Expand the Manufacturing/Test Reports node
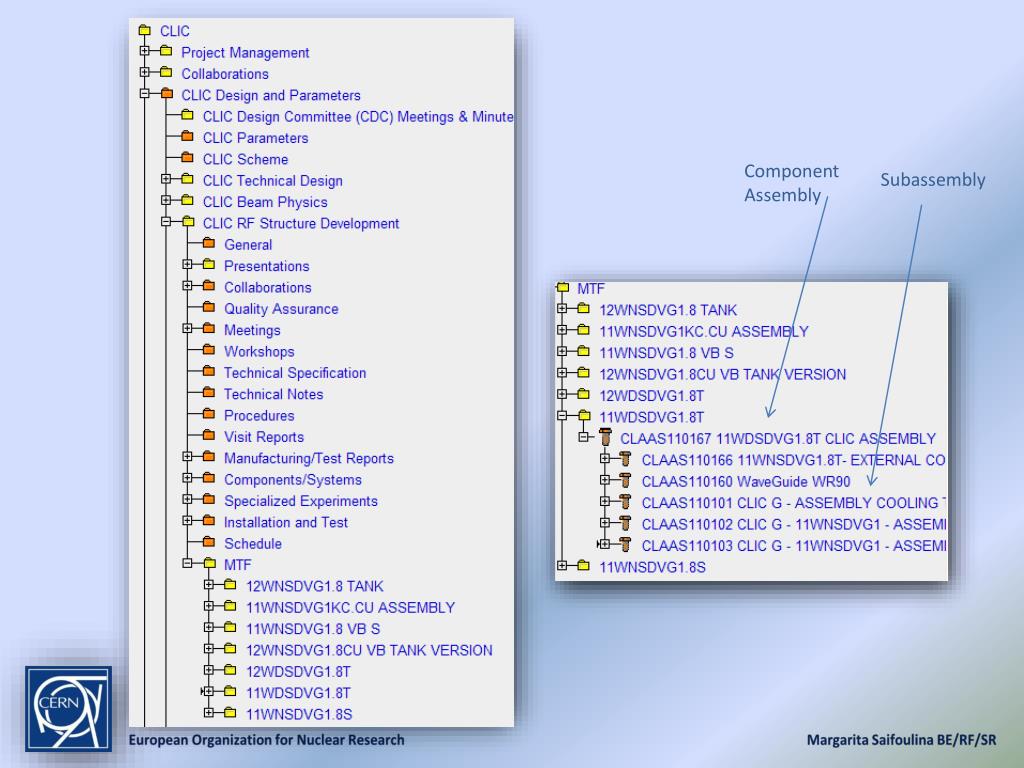The image size is (1024, 768). click(x=187, y=457)
